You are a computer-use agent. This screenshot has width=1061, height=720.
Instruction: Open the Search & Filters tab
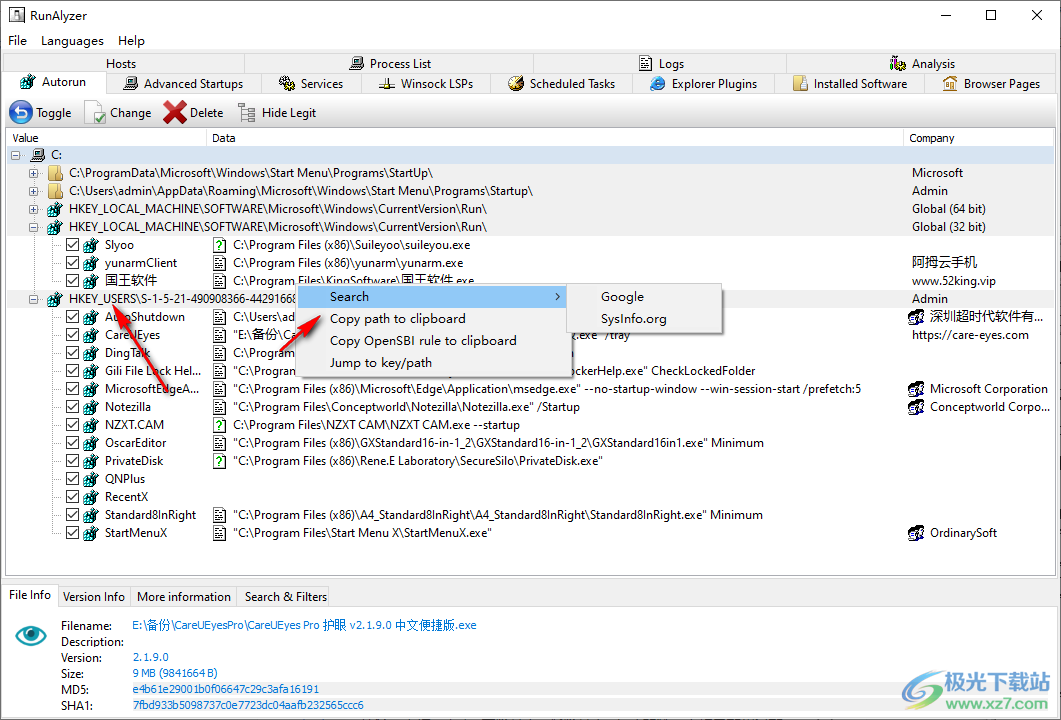[286, 596]
